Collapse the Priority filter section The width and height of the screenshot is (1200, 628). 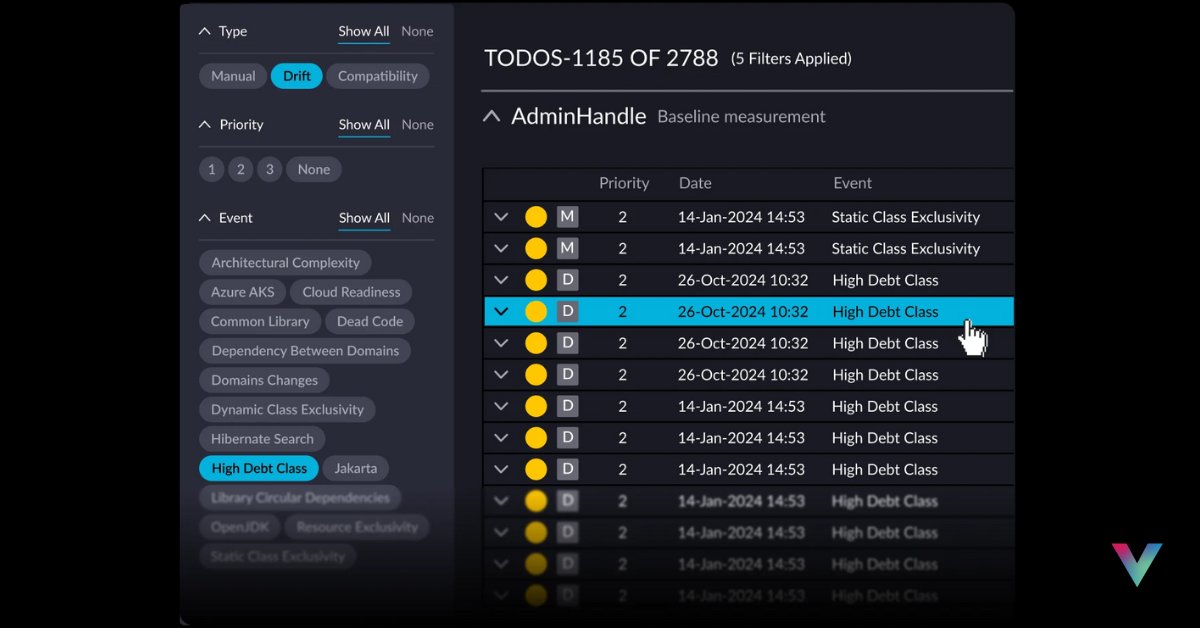(x=206, y=125)
